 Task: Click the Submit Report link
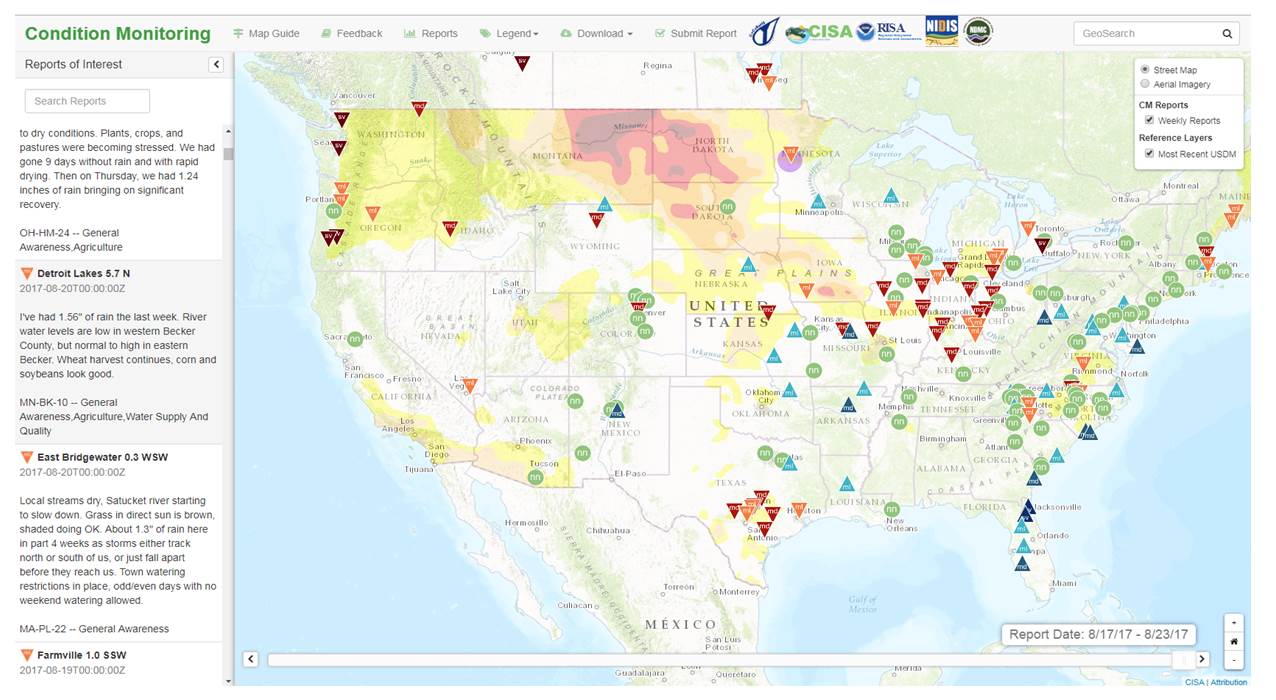pos(696,34)
